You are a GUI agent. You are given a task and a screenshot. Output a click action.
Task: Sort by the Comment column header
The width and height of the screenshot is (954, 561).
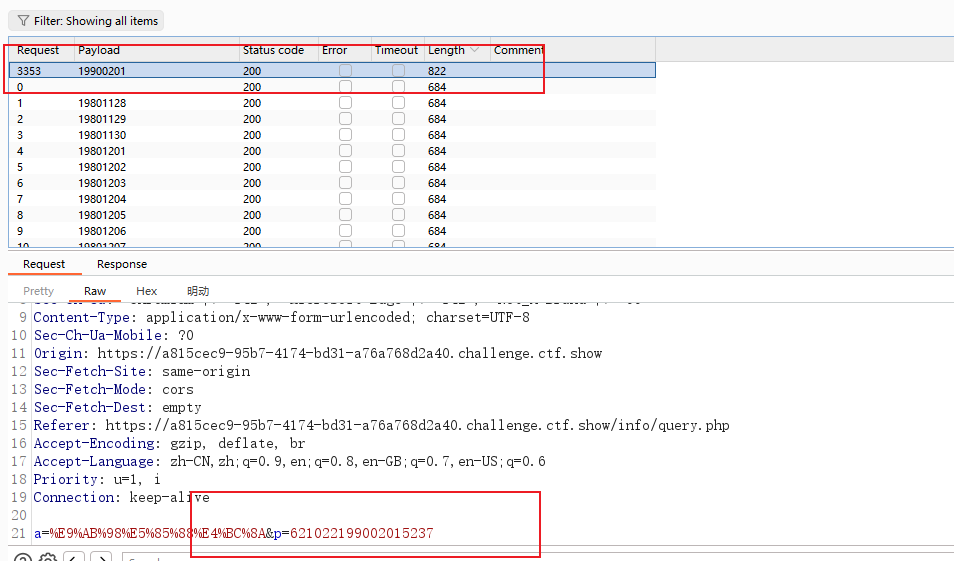point(518,50)
